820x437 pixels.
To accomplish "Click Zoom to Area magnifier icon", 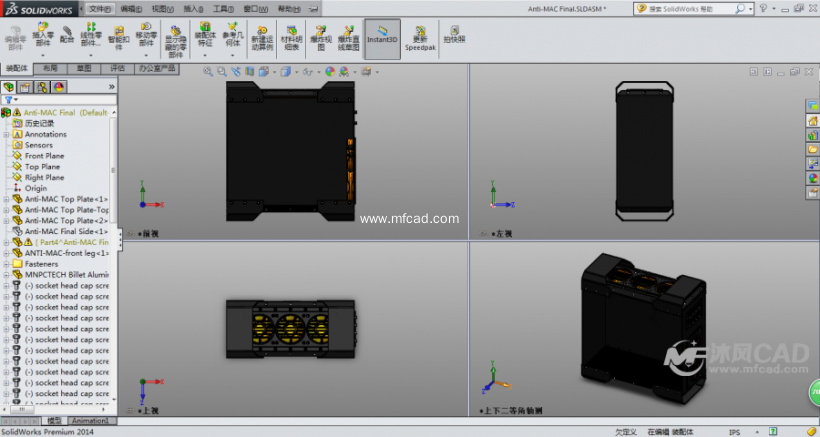I will 222,72.
